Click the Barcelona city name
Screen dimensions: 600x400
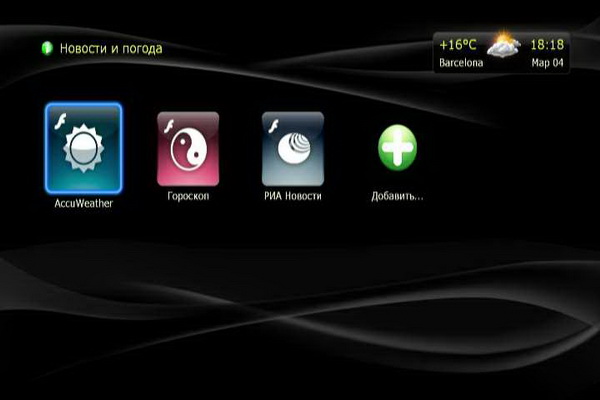[461, 63]
